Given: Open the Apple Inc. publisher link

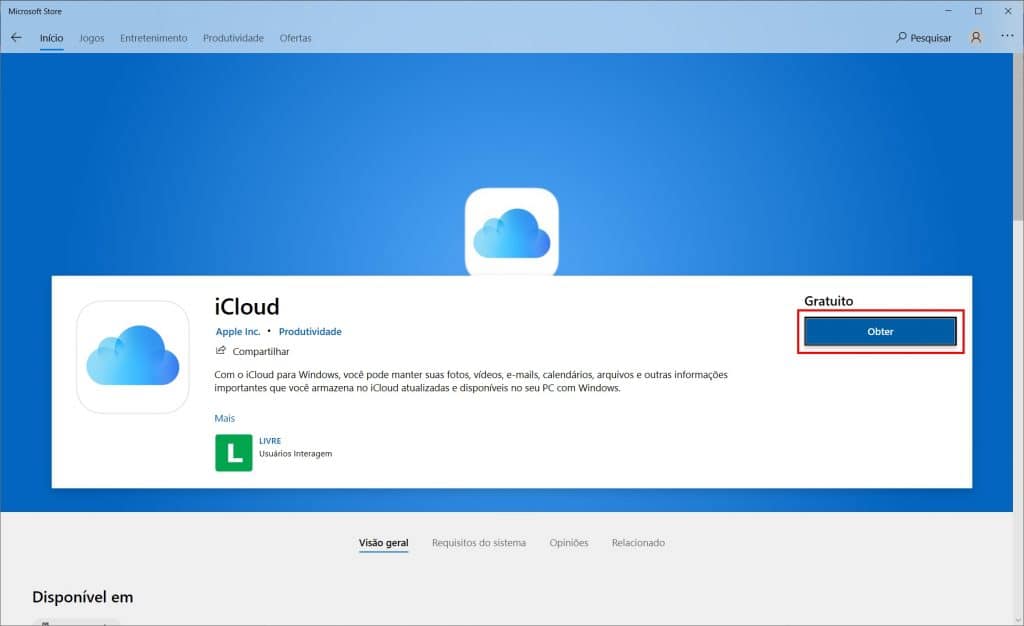Looking at the screenshot, I should tap(238, 332).
